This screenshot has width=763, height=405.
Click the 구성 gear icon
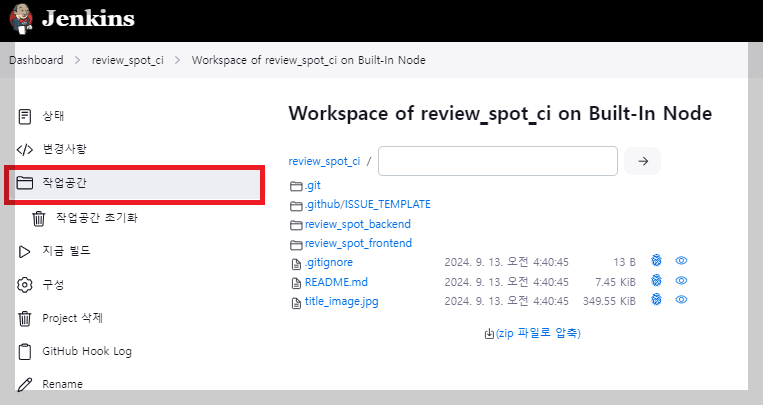click(24, 285)
